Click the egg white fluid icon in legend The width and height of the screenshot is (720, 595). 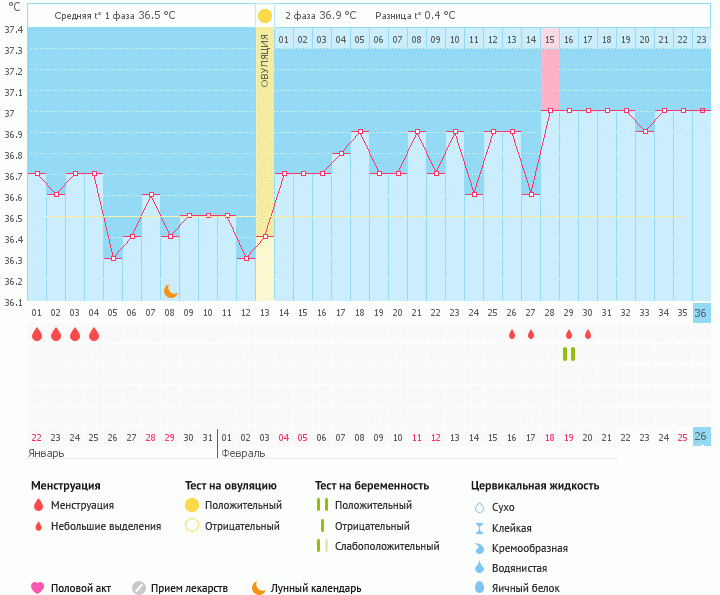point(479,588)
